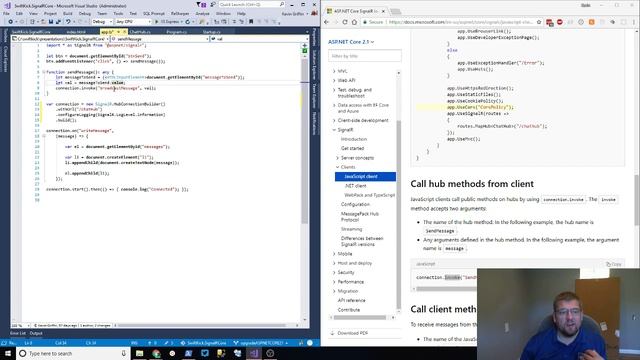
Task: Open Chrome's three-dot menu
Action: click(x=634, y=22)
